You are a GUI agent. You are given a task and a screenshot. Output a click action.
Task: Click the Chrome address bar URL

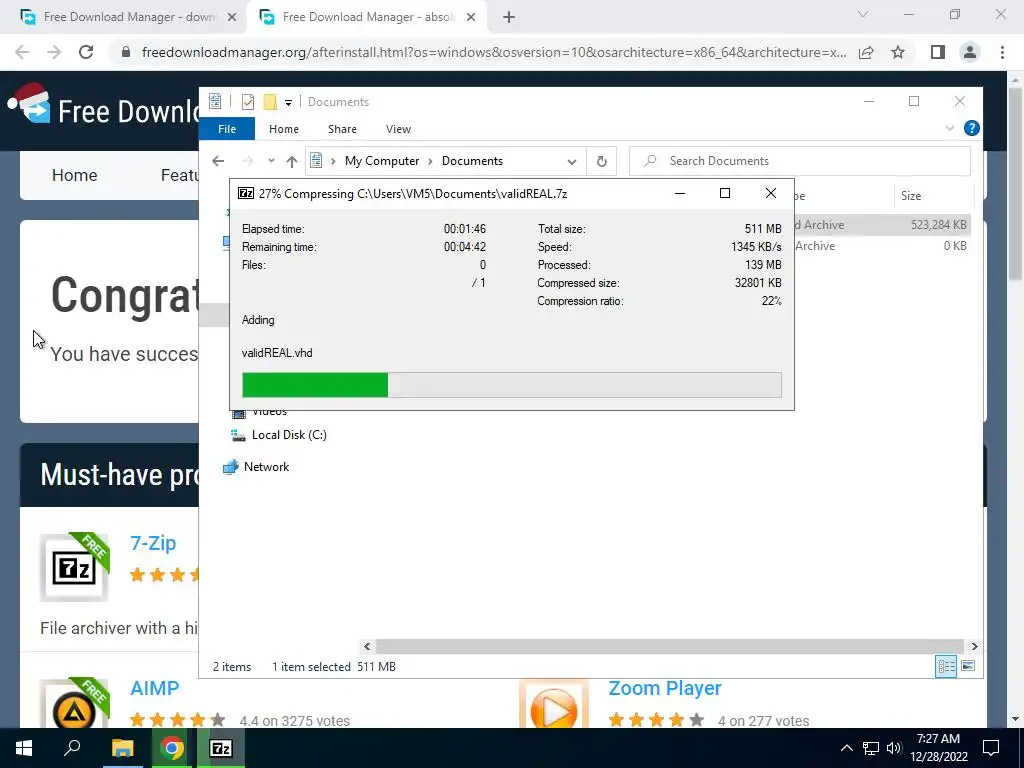(x=494, y=52)
